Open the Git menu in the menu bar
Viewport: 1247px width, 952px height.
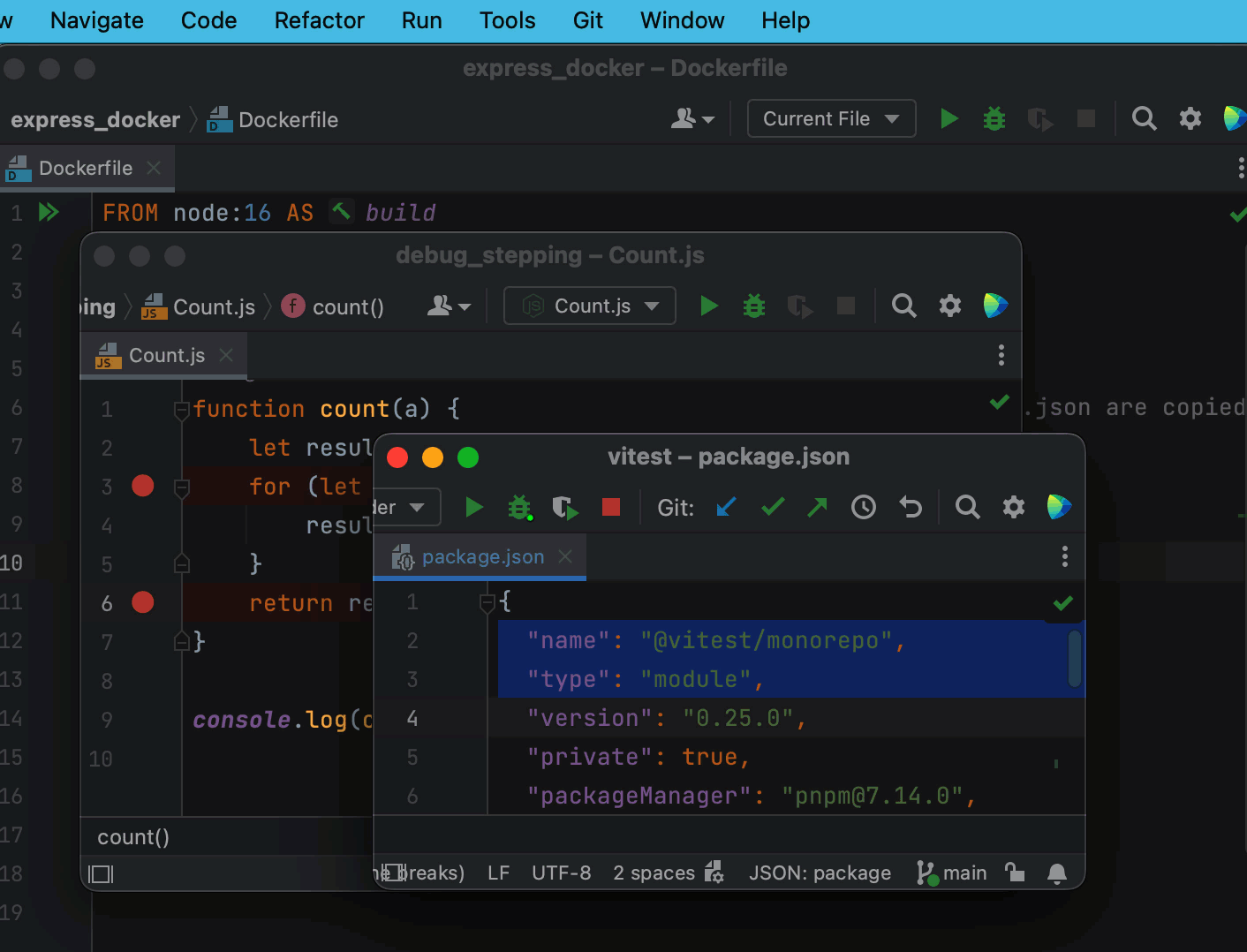click(587, 20)
